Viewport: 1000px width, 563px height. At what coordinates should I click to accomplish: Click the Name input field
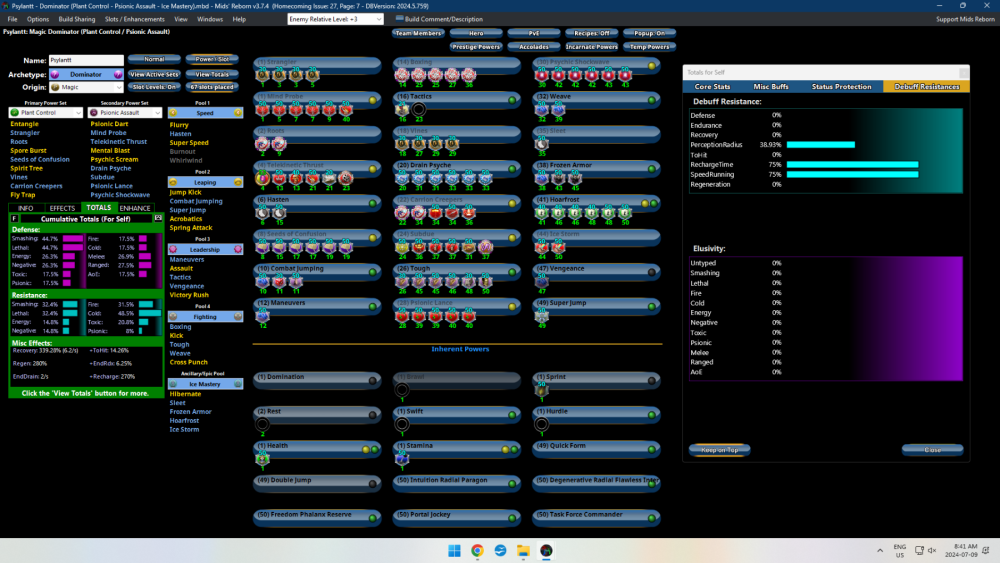pyautogui.click(x=86, y=60)
